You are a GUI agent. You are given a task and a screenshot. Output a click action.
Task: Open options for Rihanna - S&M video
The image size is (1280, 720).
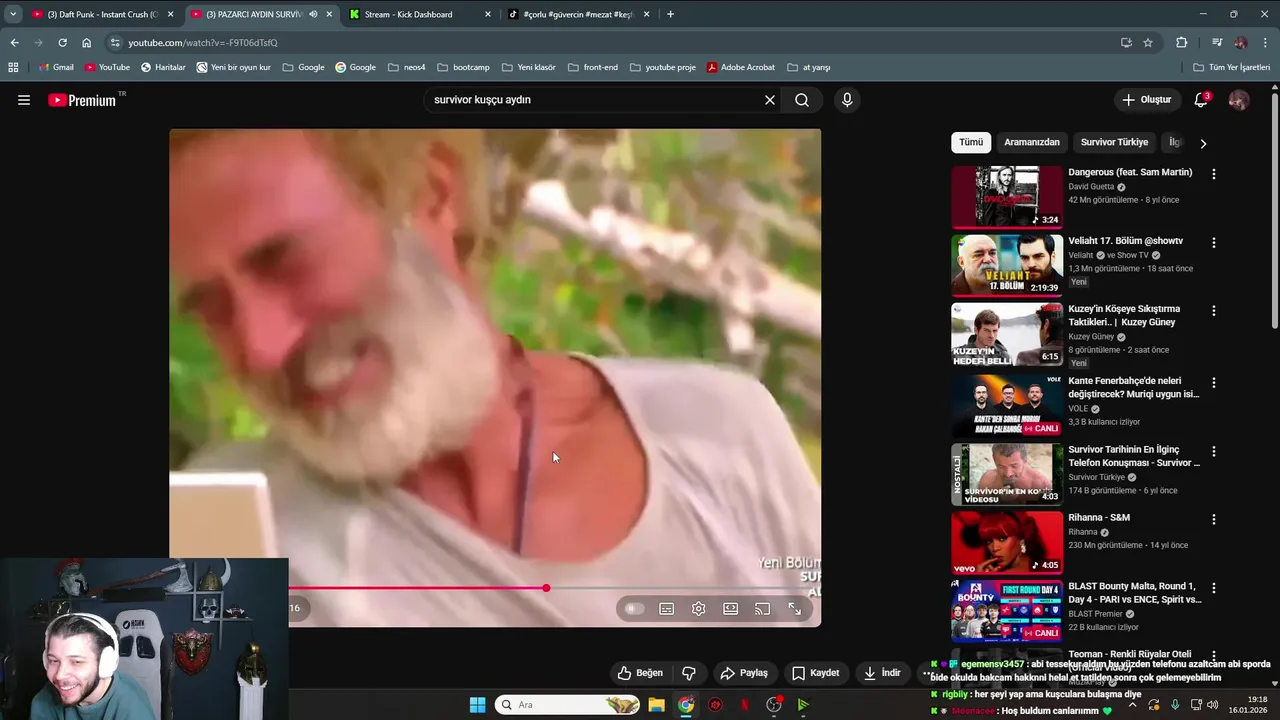(1214, 520)
